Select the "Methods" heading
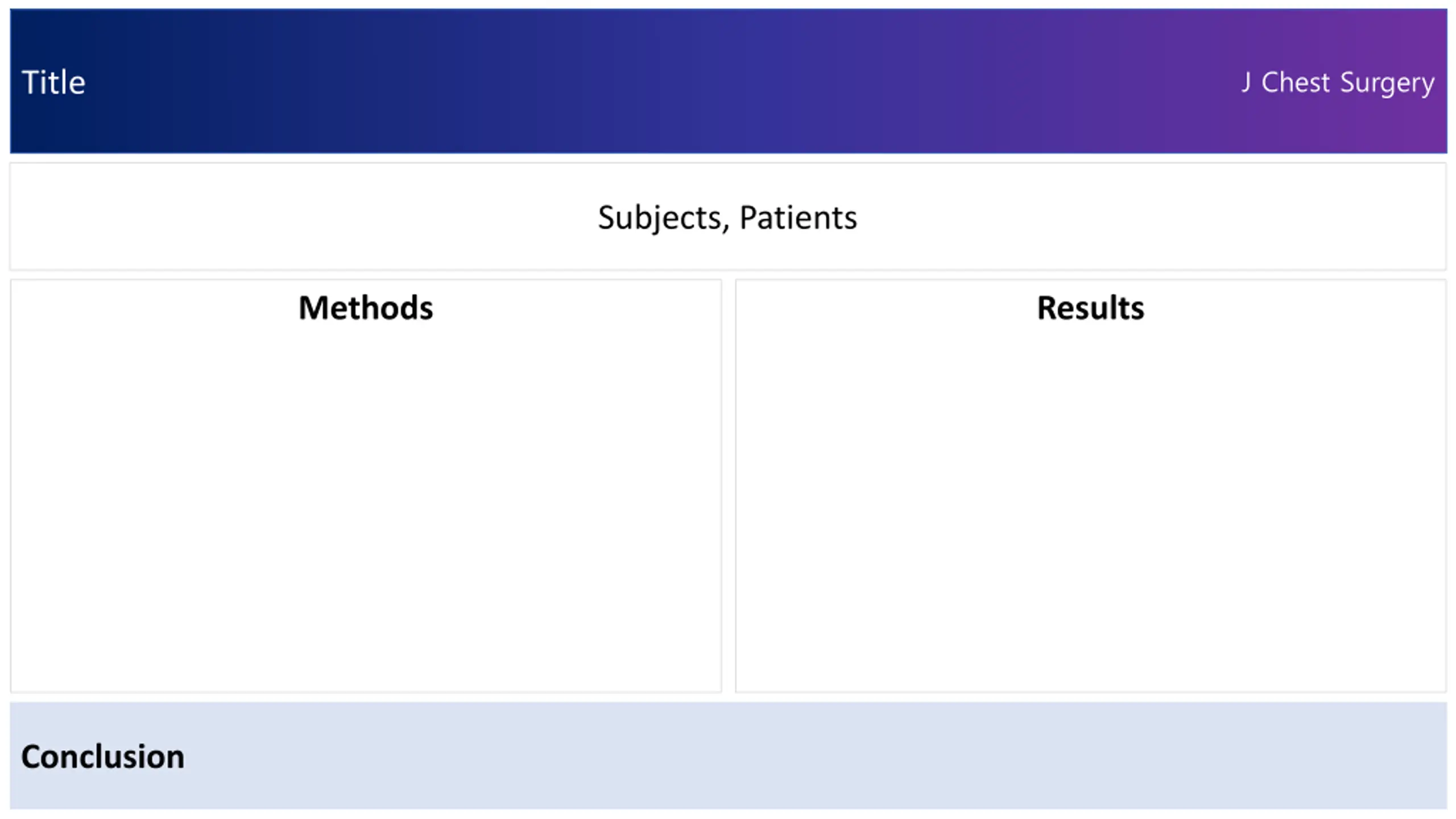The image size is (1456, 819). (366, 308)
